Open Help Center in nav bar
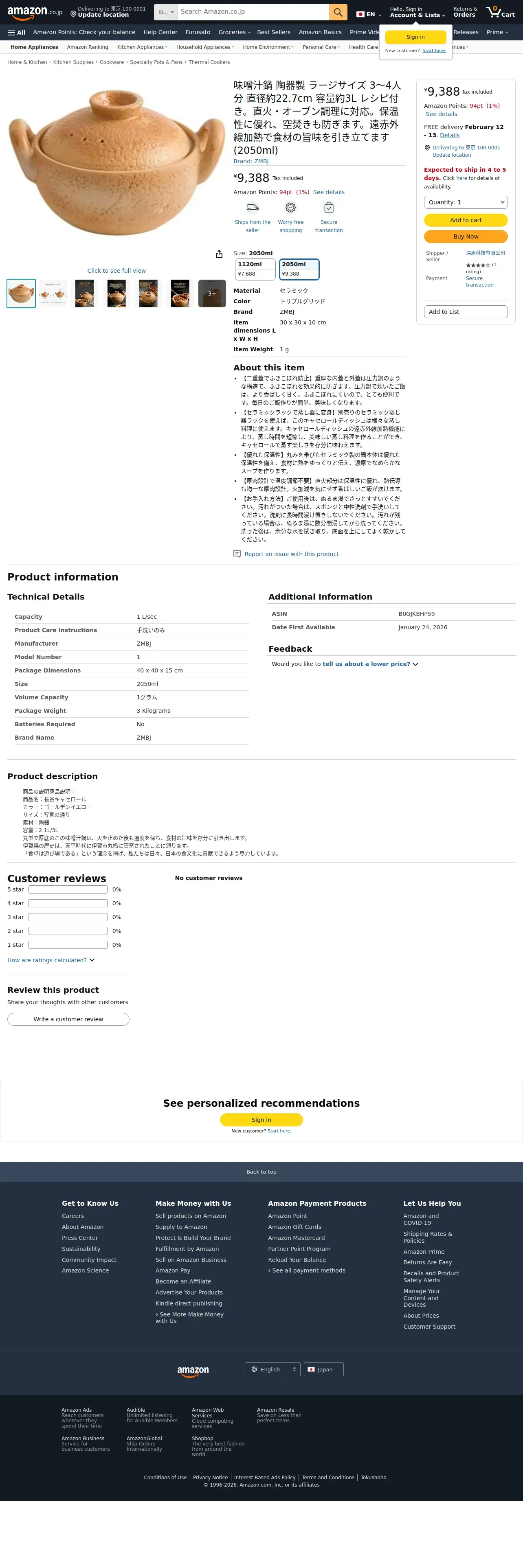 point(160,32)
